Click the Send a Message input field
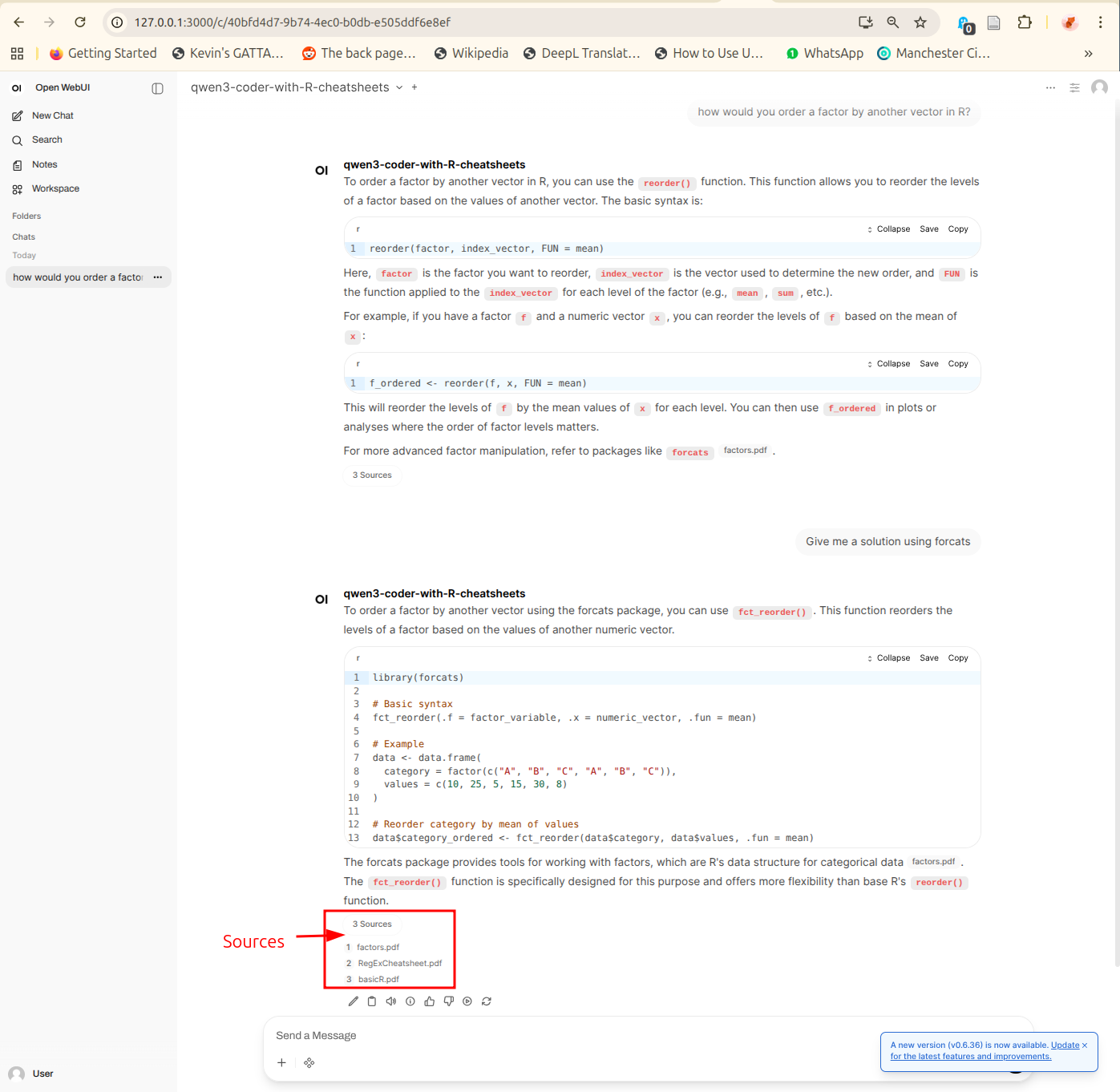 tap(561, 1036)
